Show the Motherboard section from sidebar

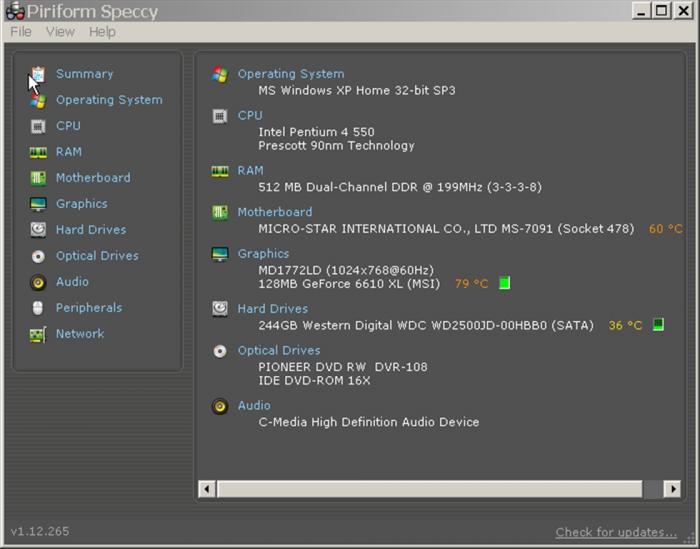(x=93, y=178)
